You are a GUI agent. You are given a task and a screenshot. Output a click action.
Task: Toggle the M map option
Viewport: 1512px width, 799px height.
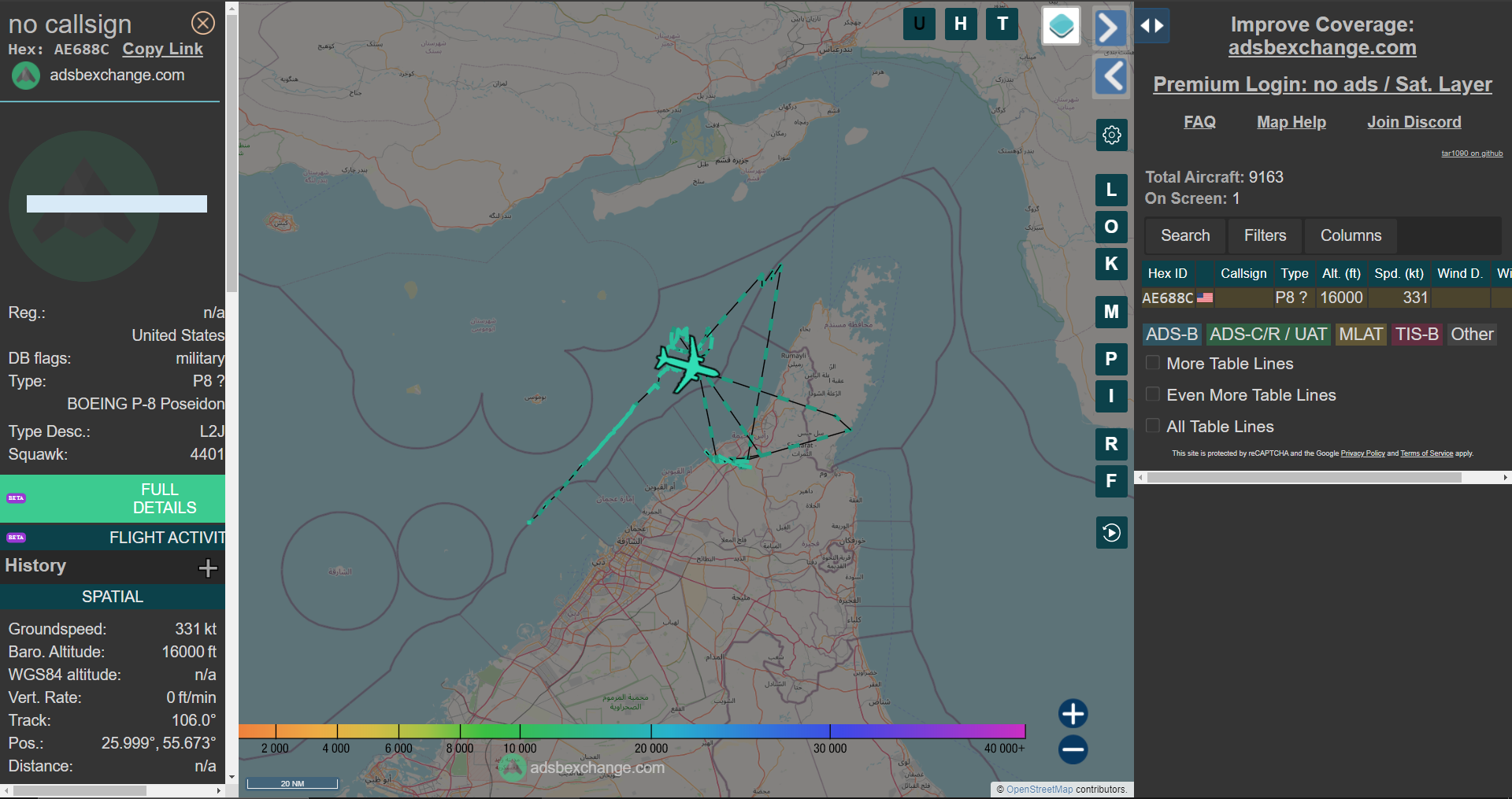1111,312
